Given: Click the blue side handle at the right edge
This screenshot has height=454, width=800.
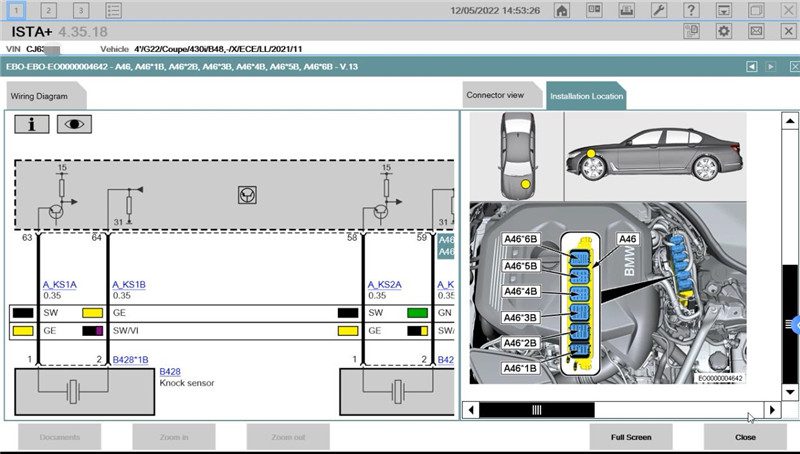Looking at the screenshot, I should click(x=794, y=324).
